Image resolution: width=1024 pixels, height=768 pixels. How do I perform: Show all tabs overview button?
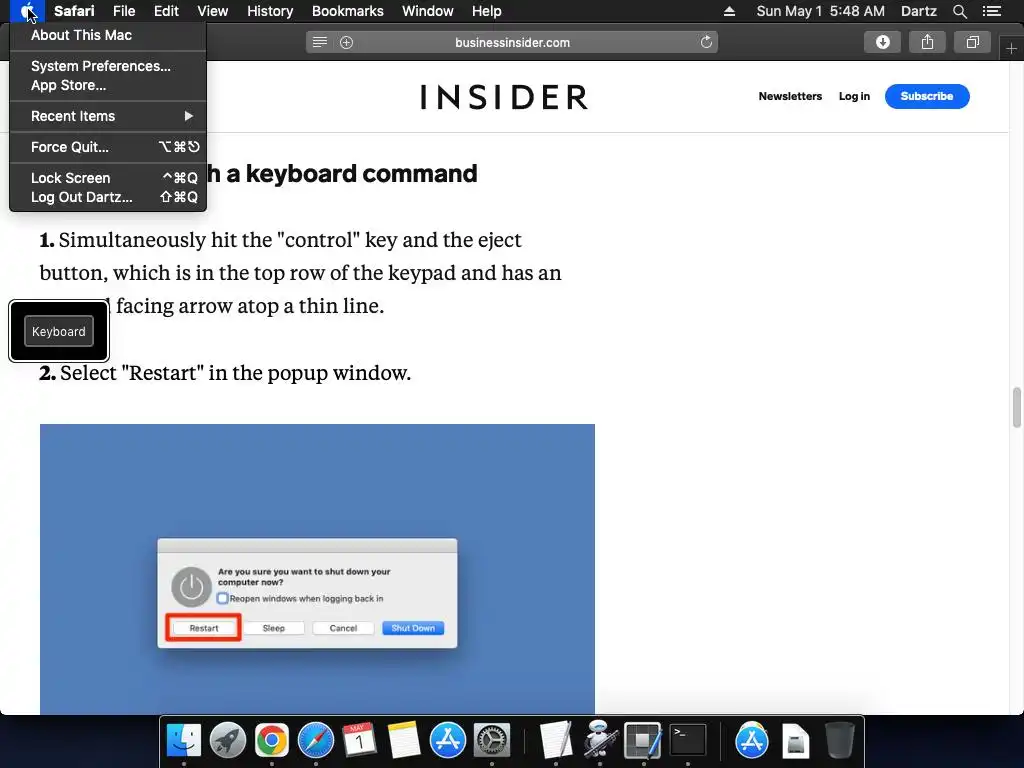click(972, 42)
